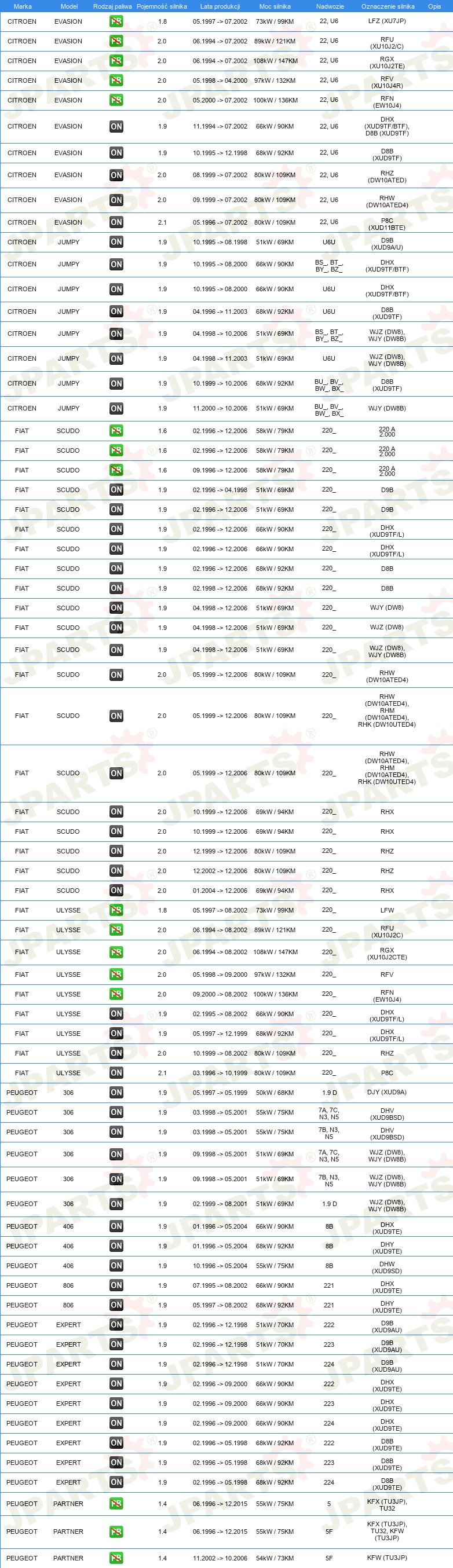Click the ON icon in the Scudo 12.1999 row
This screenshot has height=1568, width=453.
pos(116,851)
